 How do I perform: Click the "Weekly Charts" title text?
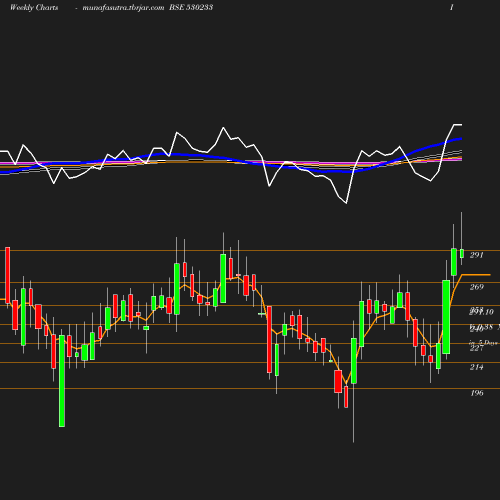coord(34,7)
